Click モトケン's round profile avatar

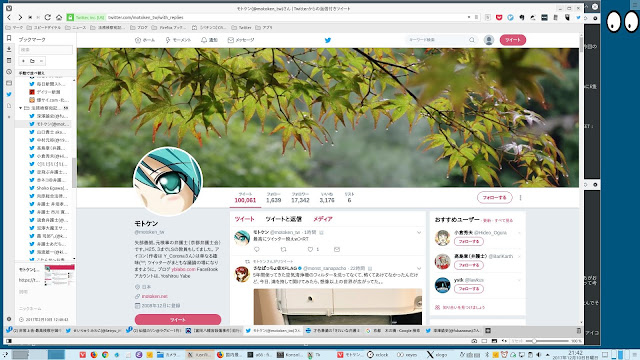click(168, 182)
